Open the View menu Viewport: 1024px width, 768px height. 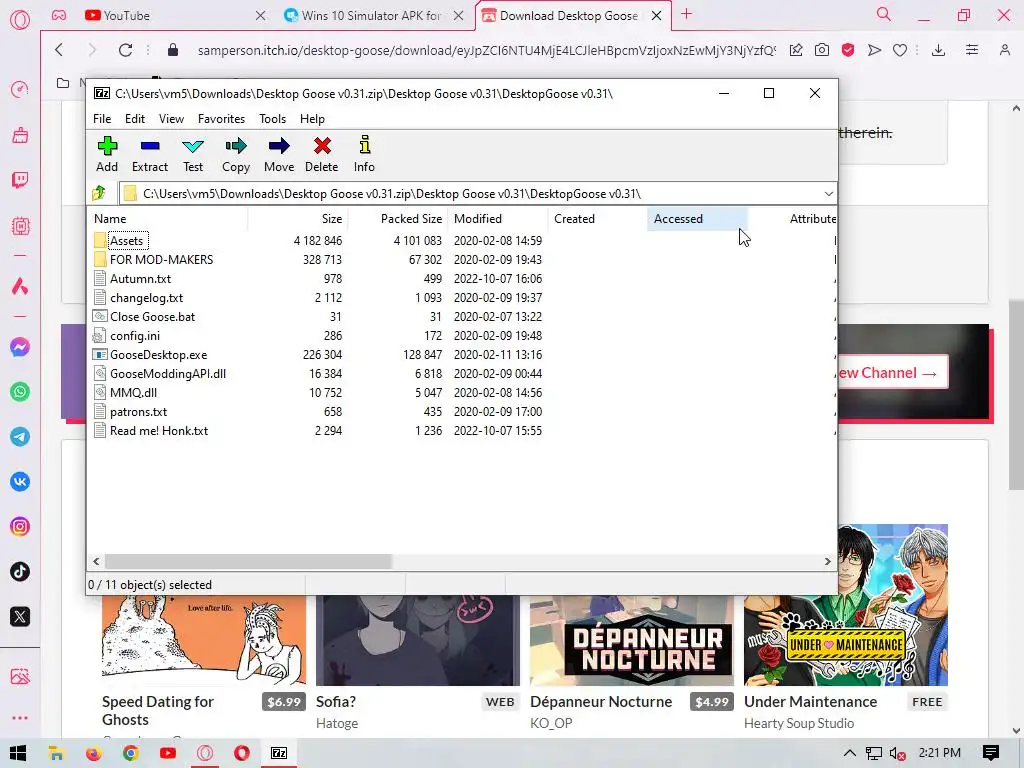point(171,119)
